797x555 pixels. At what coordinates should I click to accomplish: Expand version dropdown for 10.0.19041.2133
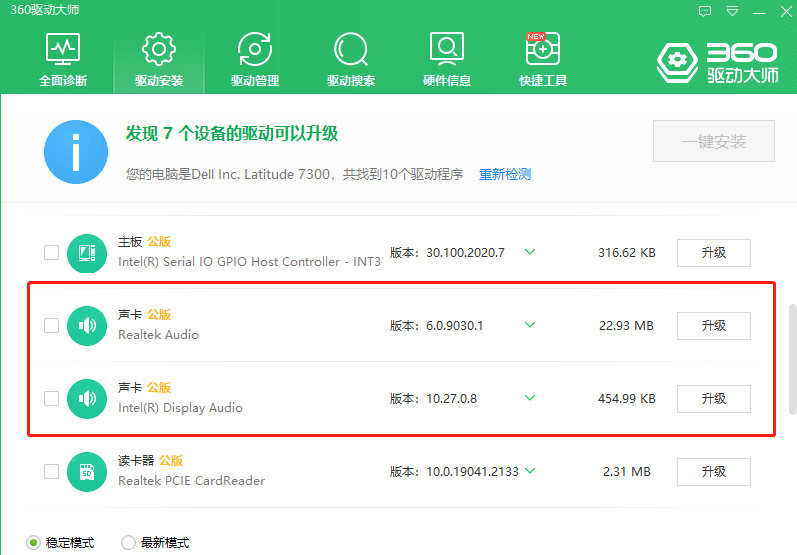(530, 471)
